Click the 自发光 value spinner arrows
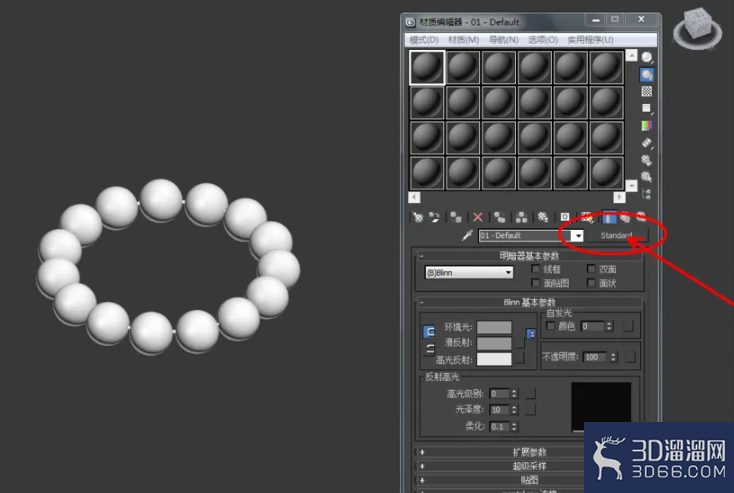Screen dimensions: 734x493 (x=609, y=326)
